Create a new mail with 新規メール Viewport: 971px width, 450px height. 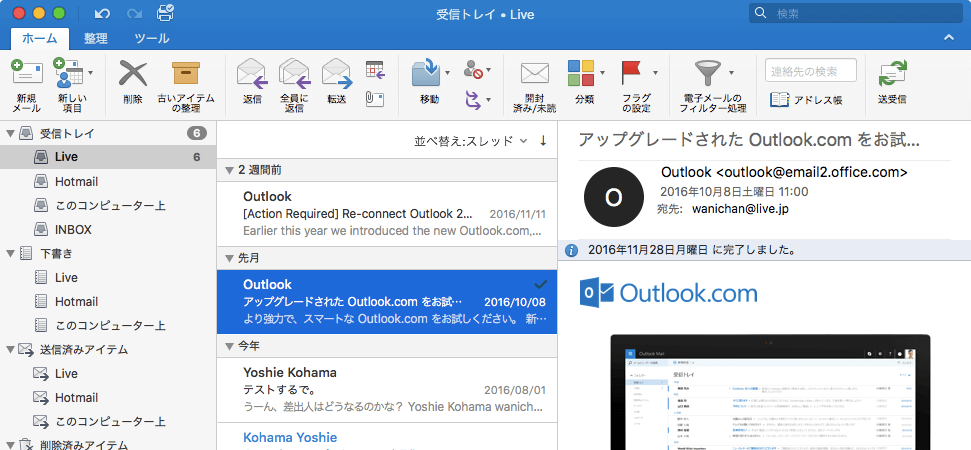(27, 85)
